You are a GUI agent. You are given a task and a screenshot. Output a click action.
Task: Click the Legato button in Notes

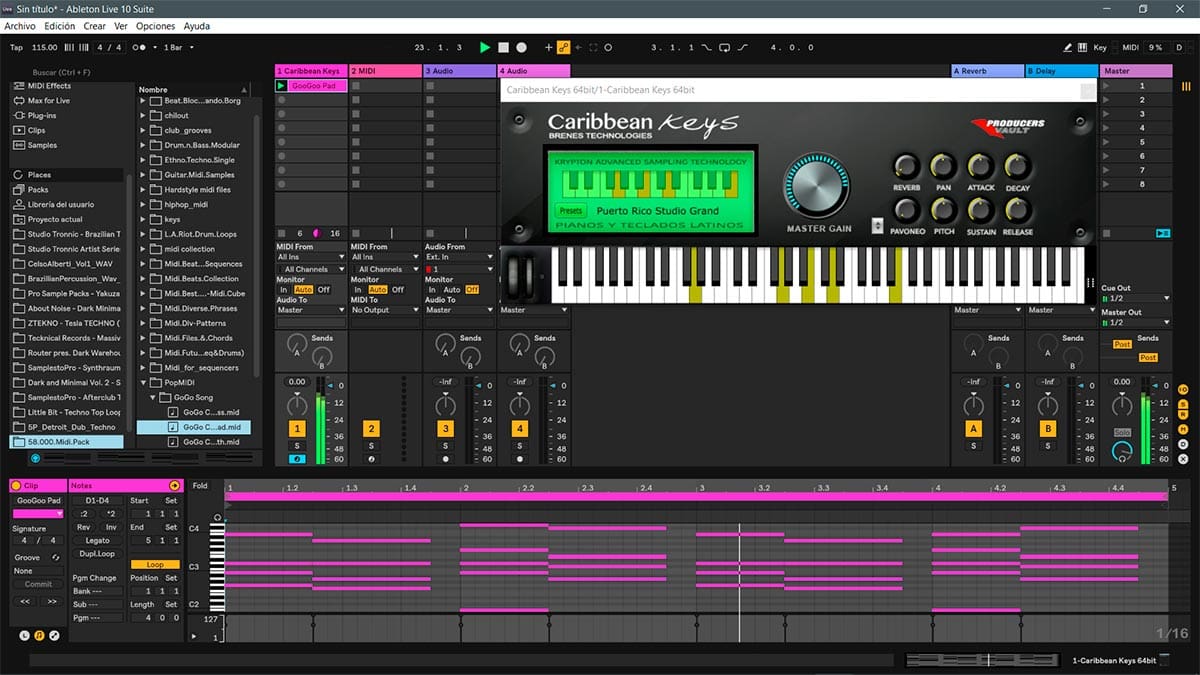pyautogui.click(x=97, y=541)
